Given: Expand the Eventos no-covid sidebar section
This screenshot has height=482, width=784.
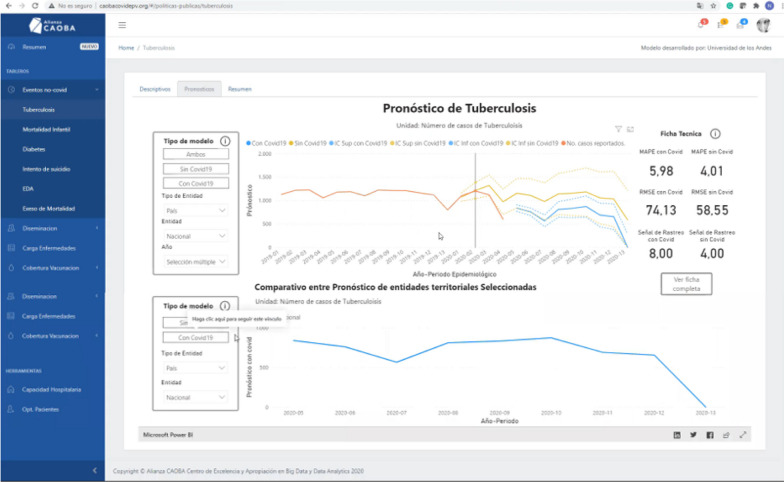Looking at the screenshot, I should coord(52,90).
